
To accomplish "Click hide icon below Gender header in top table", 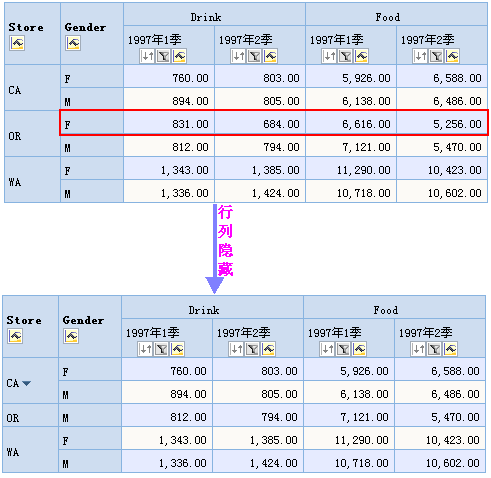I will click(x=73, y=43).
